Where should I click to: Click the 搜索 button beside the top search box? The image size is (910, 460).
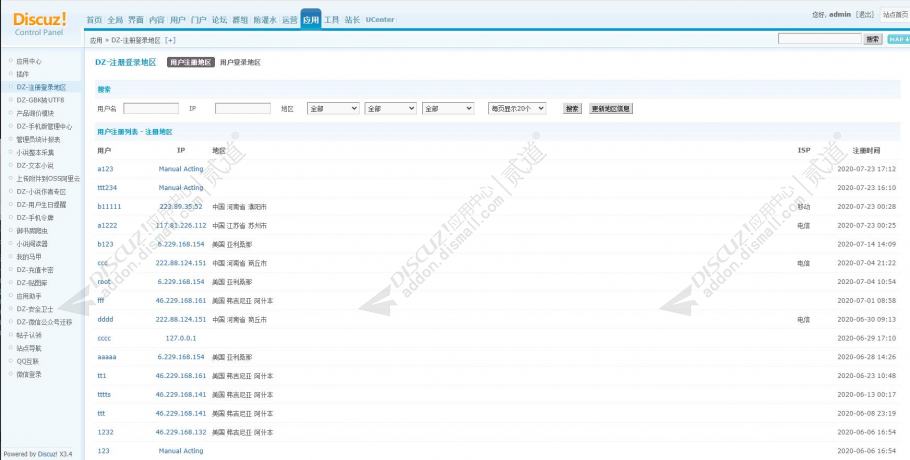coord(873,39)
